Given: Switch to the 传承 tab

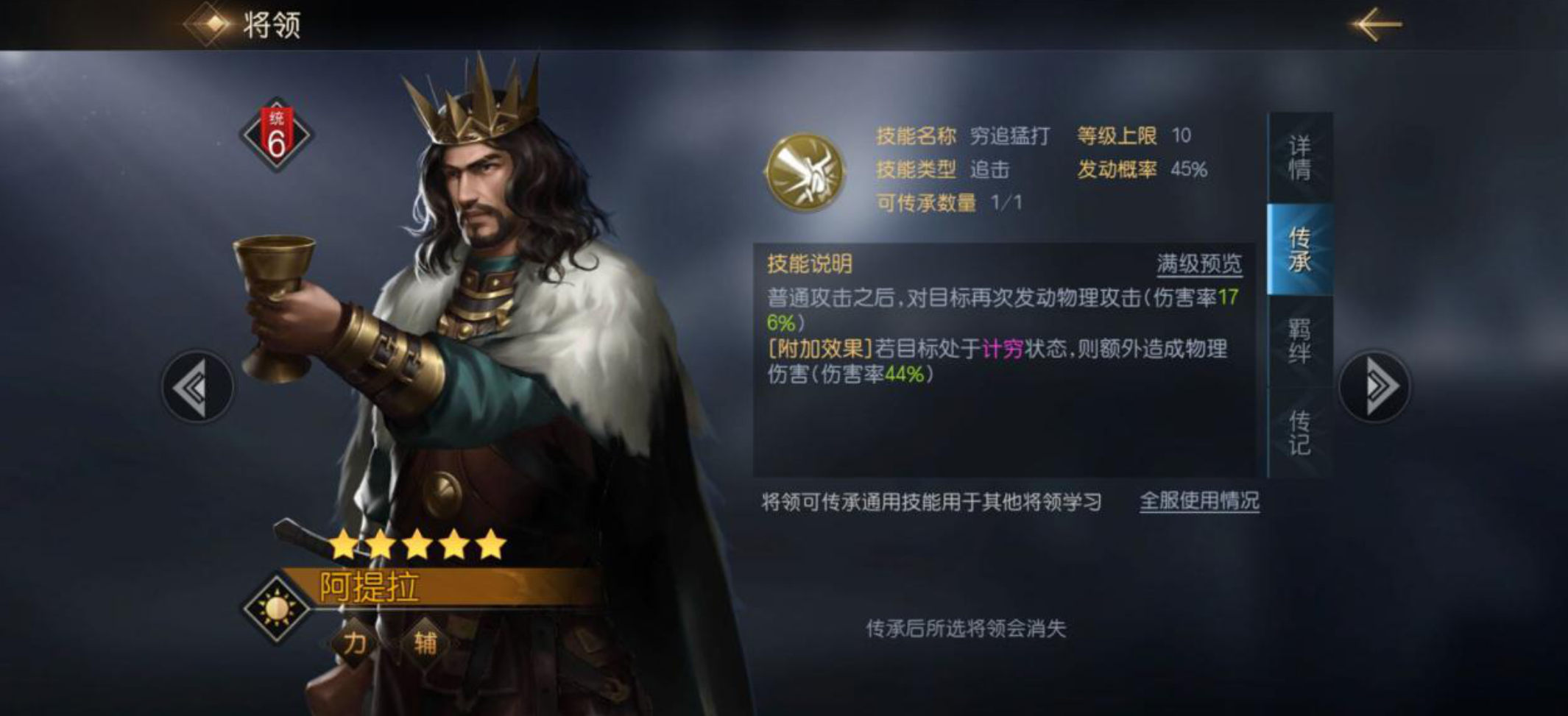Looking at the screenshot, I should click(1299, 249).
